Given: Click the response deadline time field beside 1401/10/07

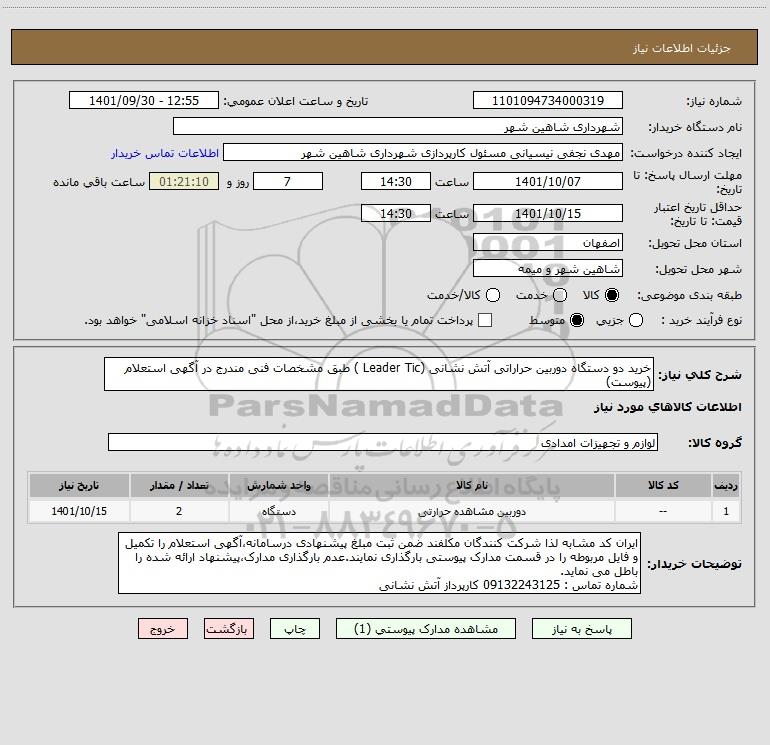Looking at the screenshot, I should tap(396, 181).
